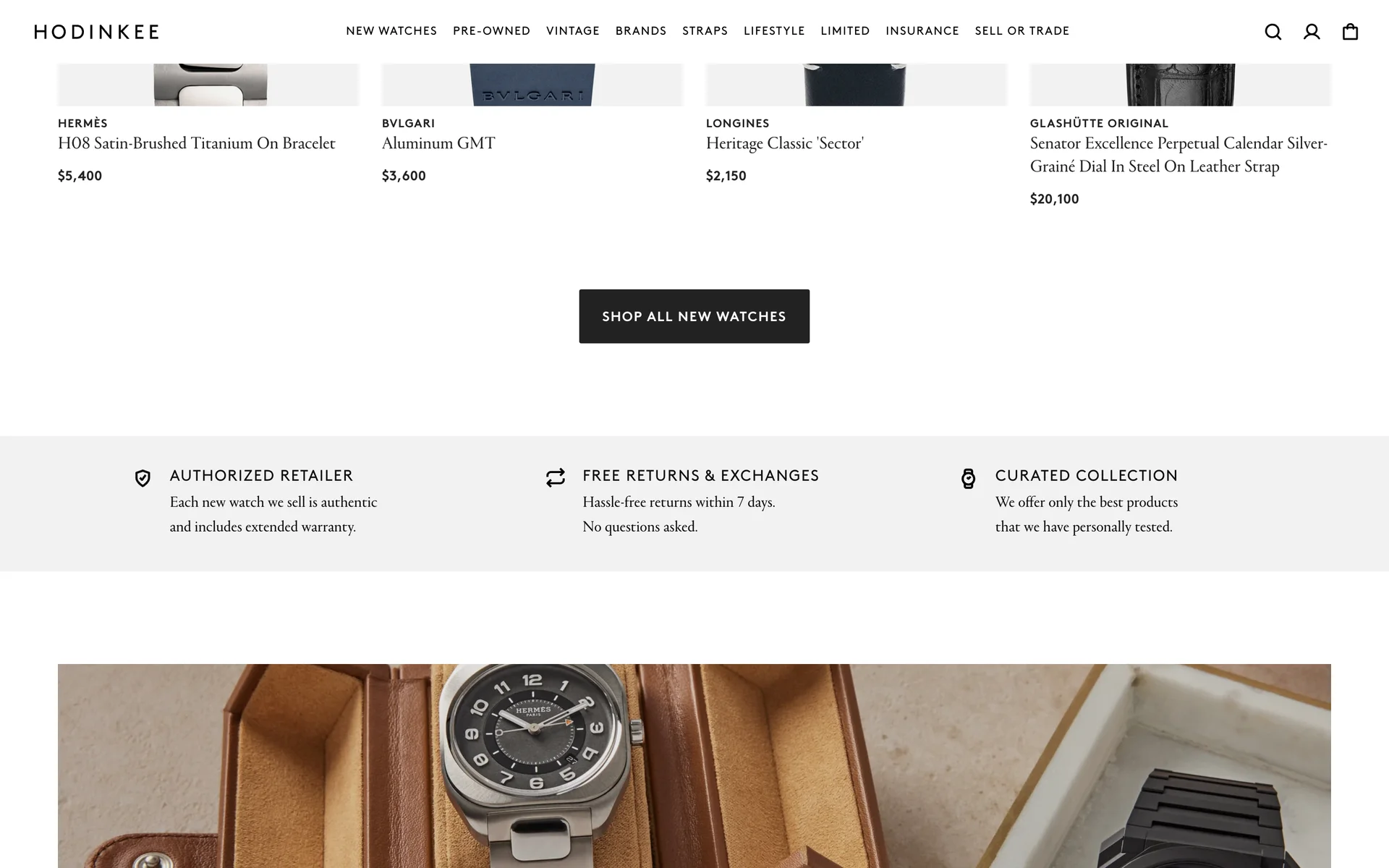This screenshot has width=1389, height=868.
Task: Open the shopping bag icon
Action: pyautogui.click(x=1350, y=32)
